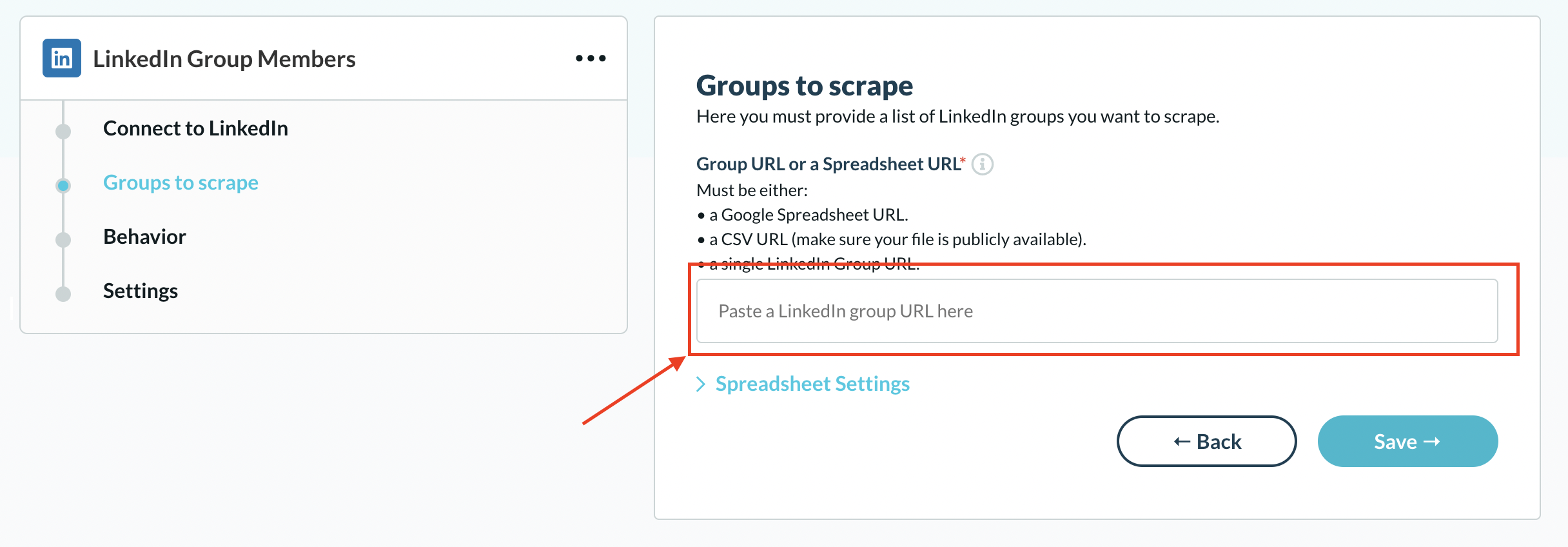1568x547 pixels.
Task: Focus the LinkedIn group URL input field
Action: pos(1097,311)
